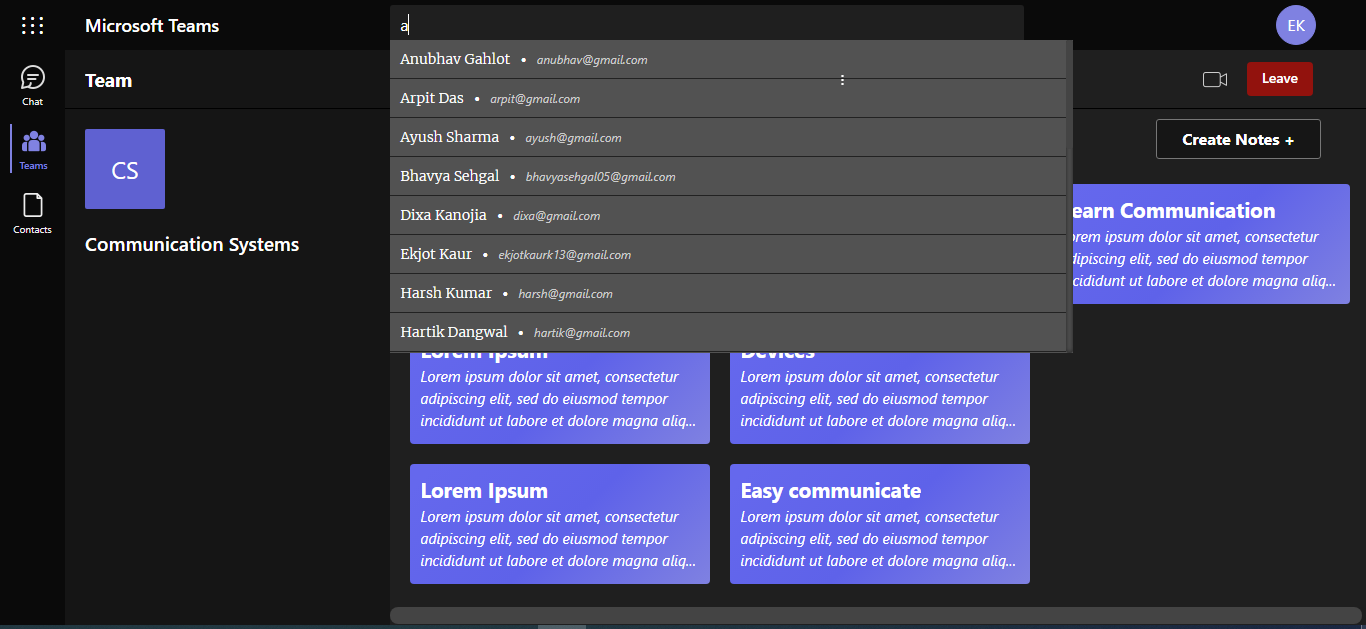Image resolution: width=1366 pixels, height=629 pixels.
Task: Open the Contacts page
Action: 33,214
